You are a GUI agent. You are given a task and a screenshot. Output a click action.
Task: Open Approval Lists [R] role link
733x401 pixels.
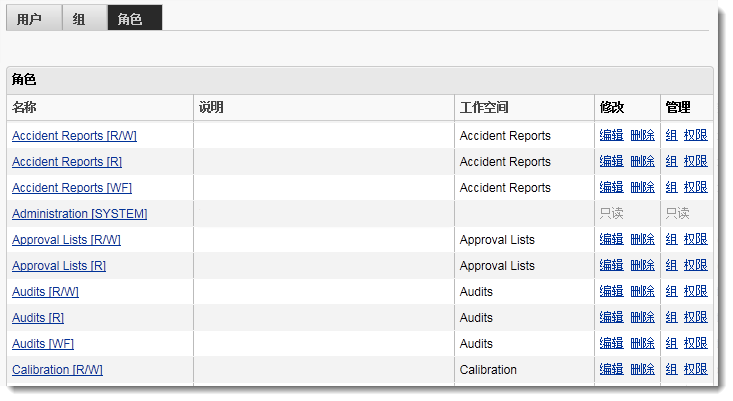pyautogui.click(x=59, y=266)
